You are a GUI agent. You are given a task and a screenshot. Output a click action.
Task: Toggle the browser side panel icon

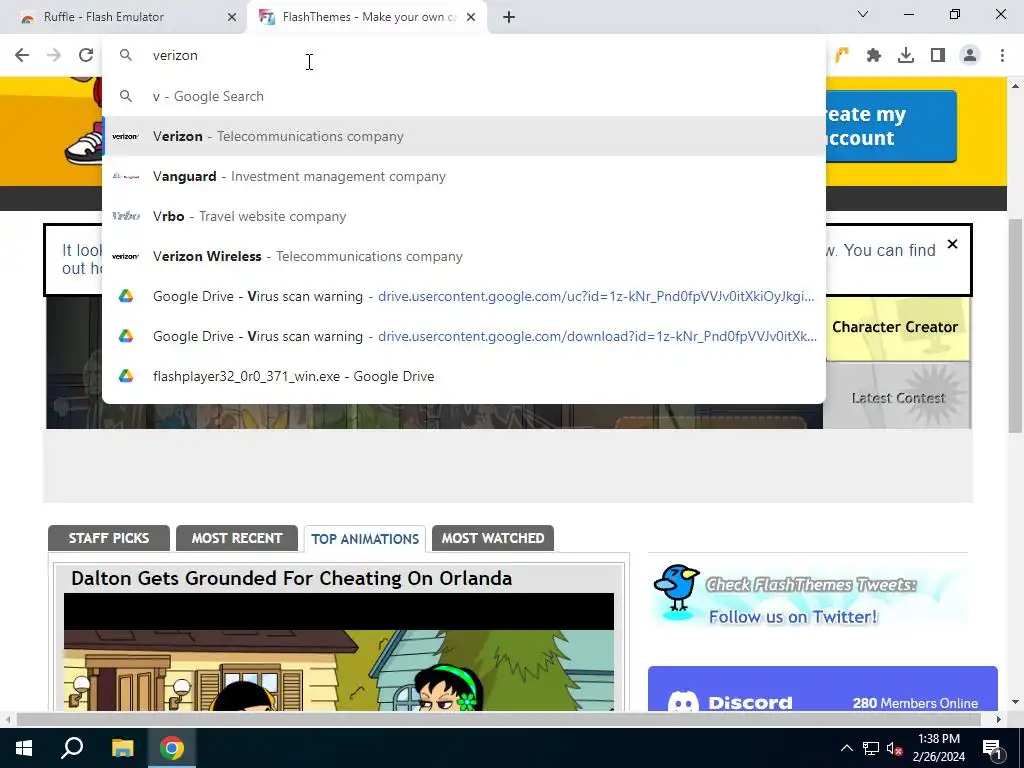click(938, 56)
